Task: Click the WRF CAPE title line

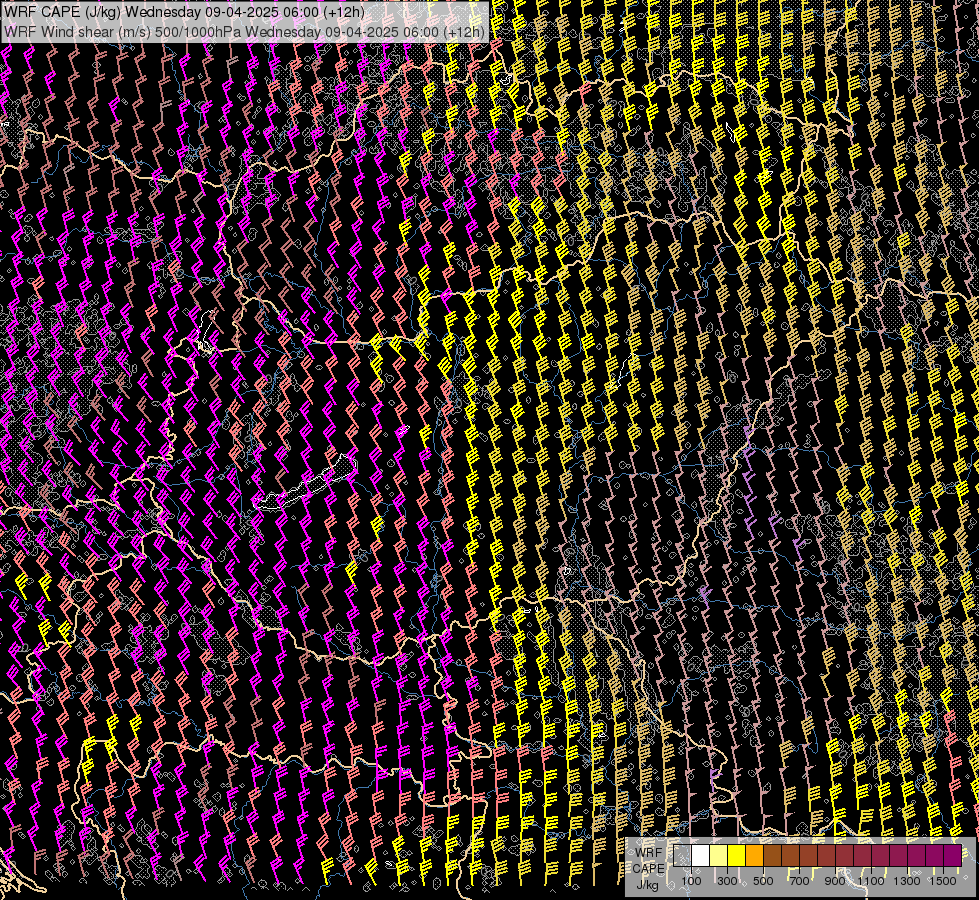Action: [184, 12]
